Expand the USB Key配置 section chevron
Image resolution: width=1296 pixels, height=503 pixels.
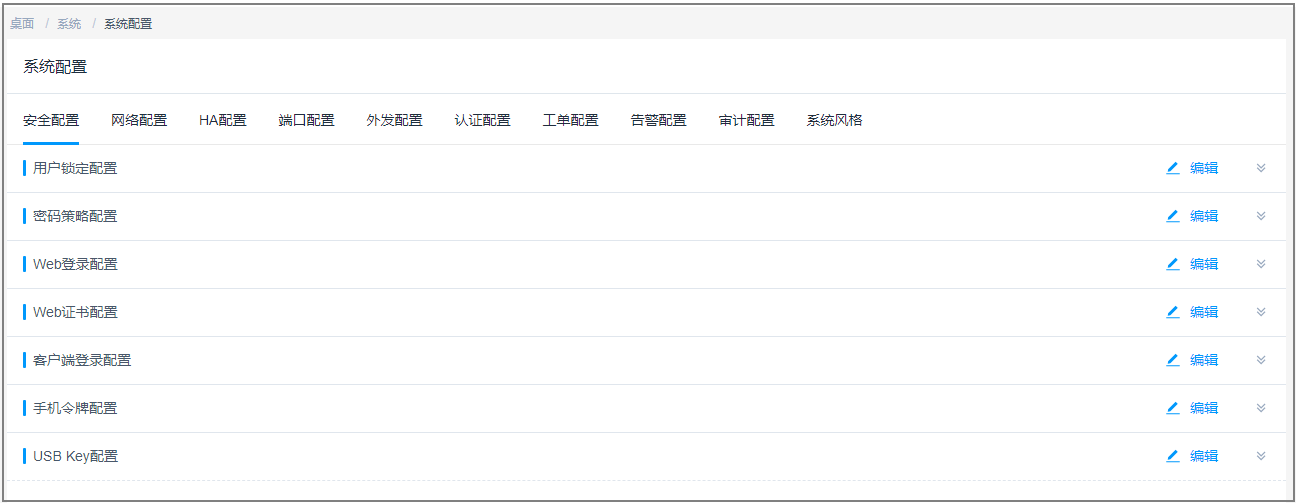click(1261, 456)
